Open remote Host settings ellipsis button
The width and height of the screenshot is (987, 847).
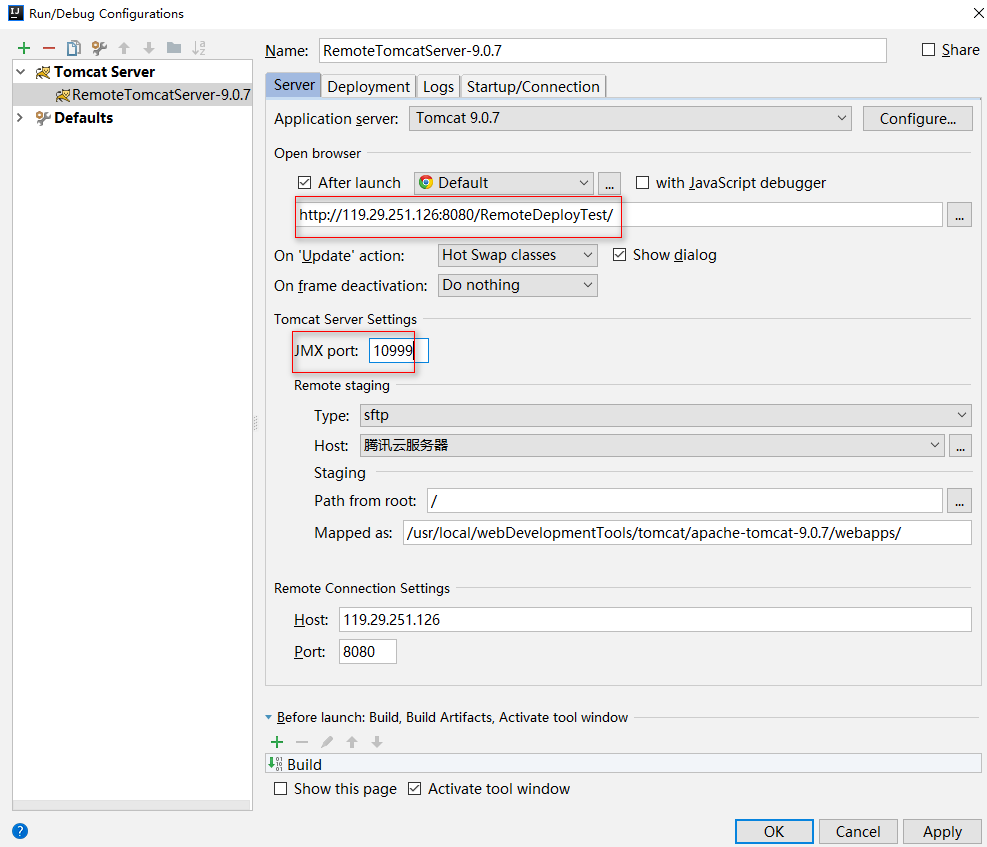pos(961,446)
